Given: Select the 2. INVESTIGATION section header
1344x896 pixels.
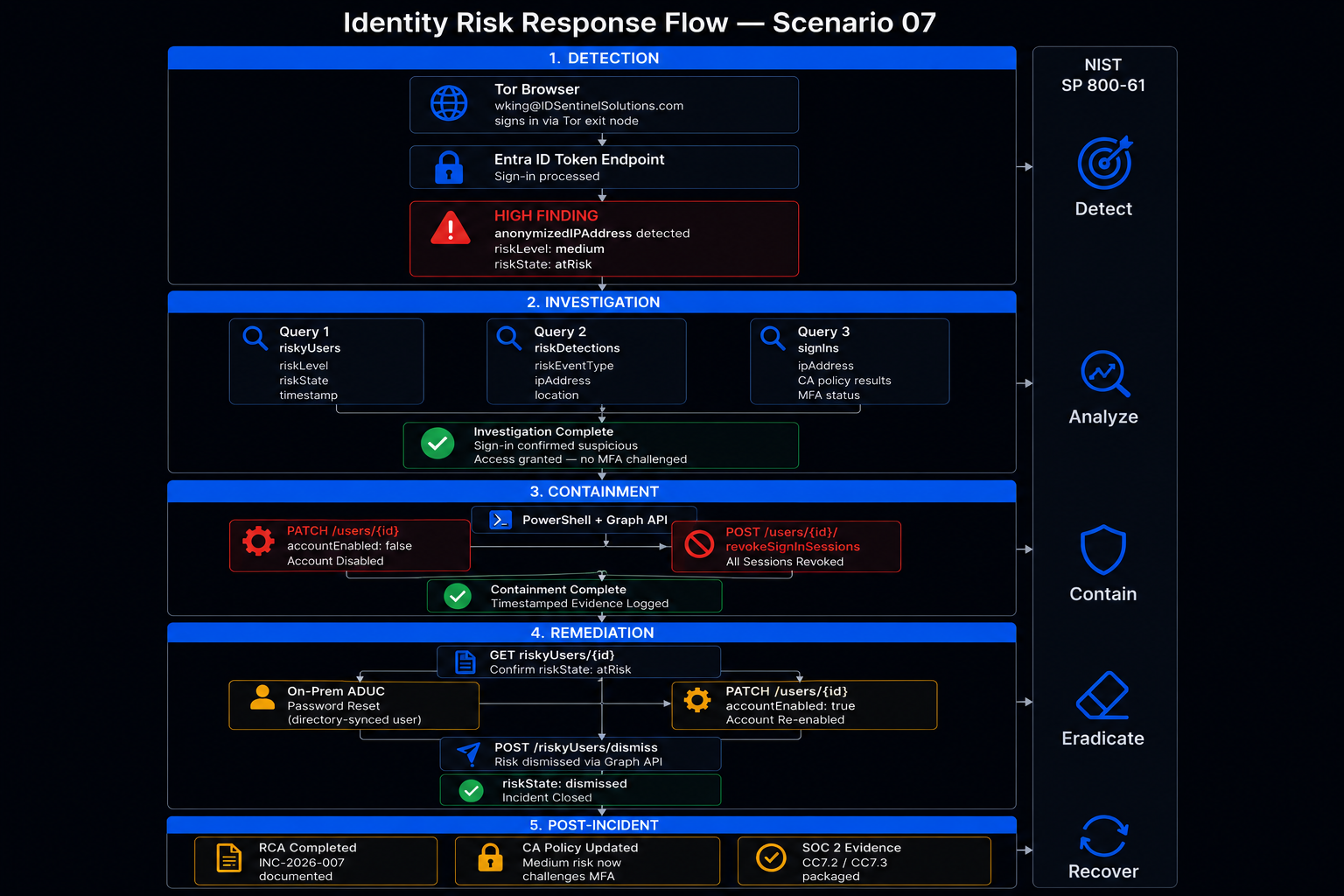Looking at the screenshot, I should 591,302.
